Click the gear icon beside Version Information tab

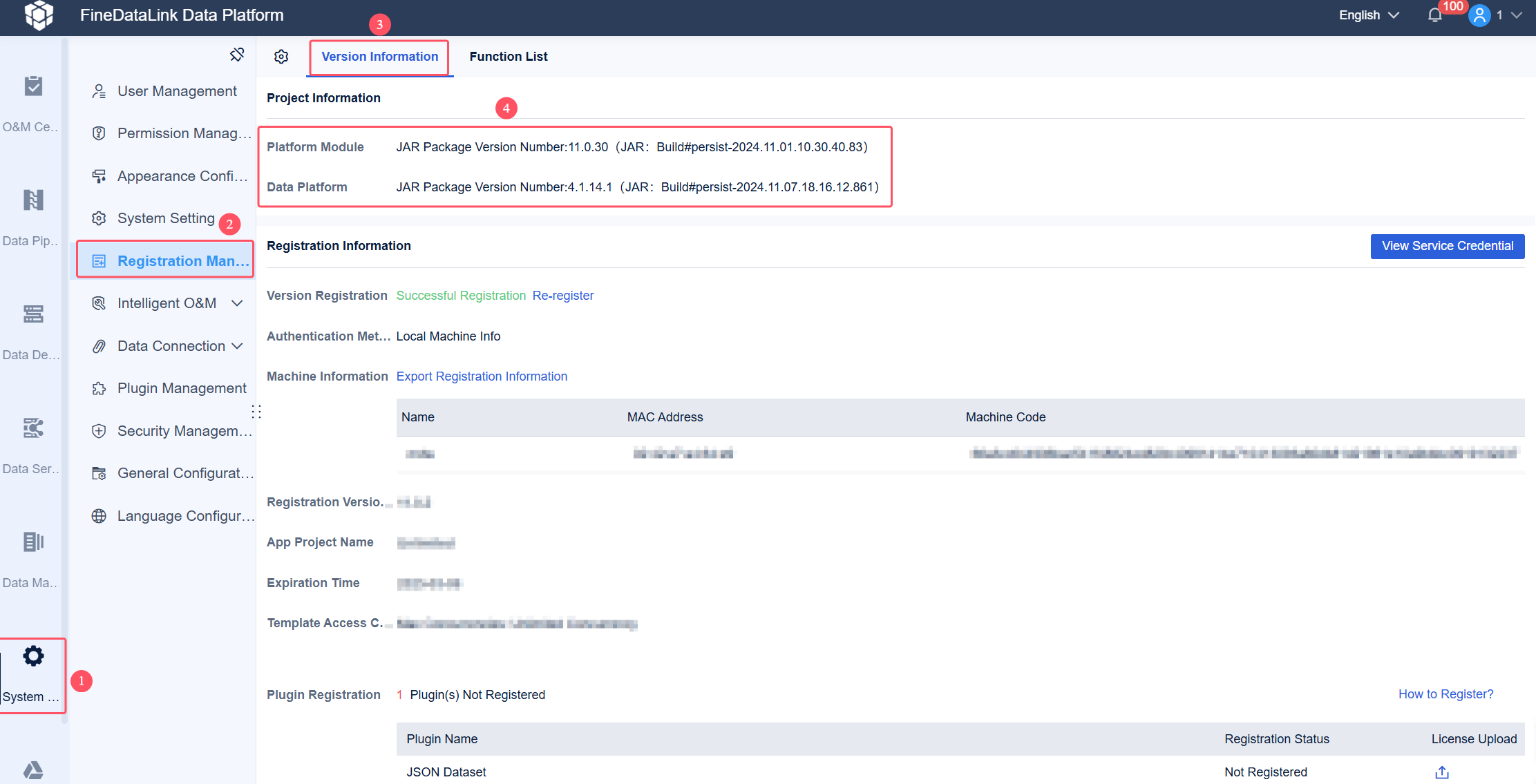(x=281, y=57)
